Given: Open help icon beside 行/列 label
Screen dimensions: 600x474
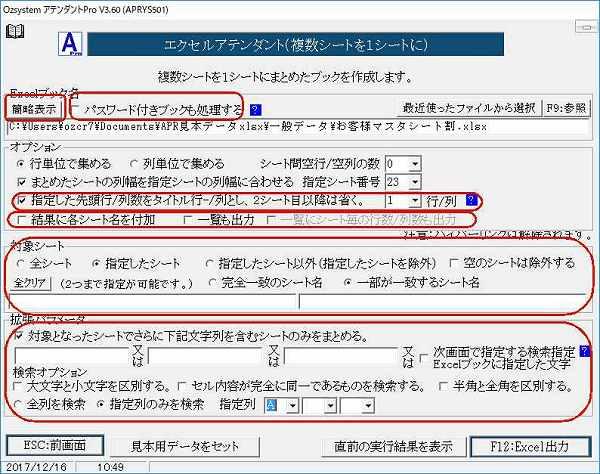Looking at the screenshot, I should point(471,200).
